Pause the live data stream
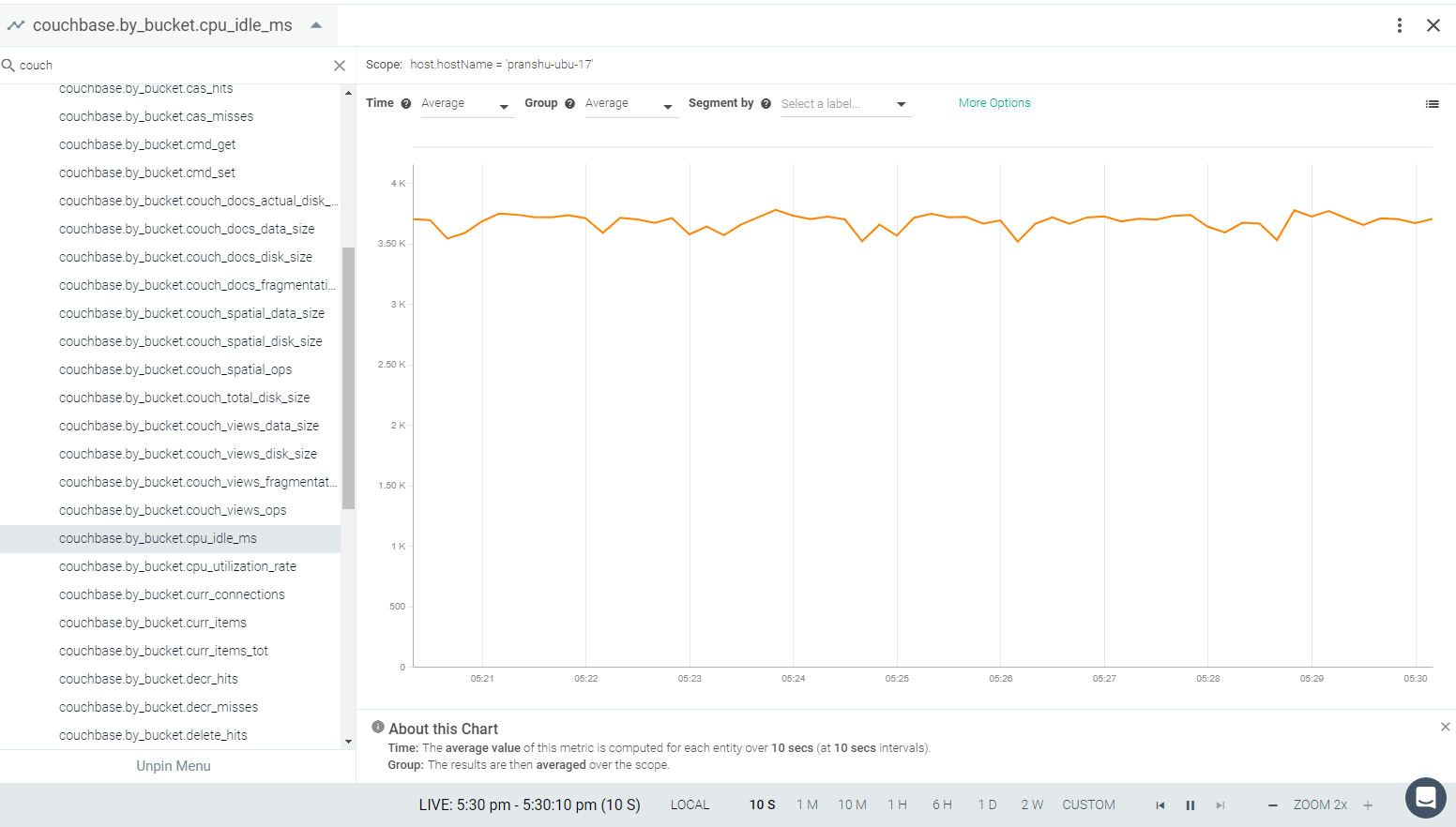Image resolution: width=1456 pixels, height=827 pixels. [x=1191, y=805]
